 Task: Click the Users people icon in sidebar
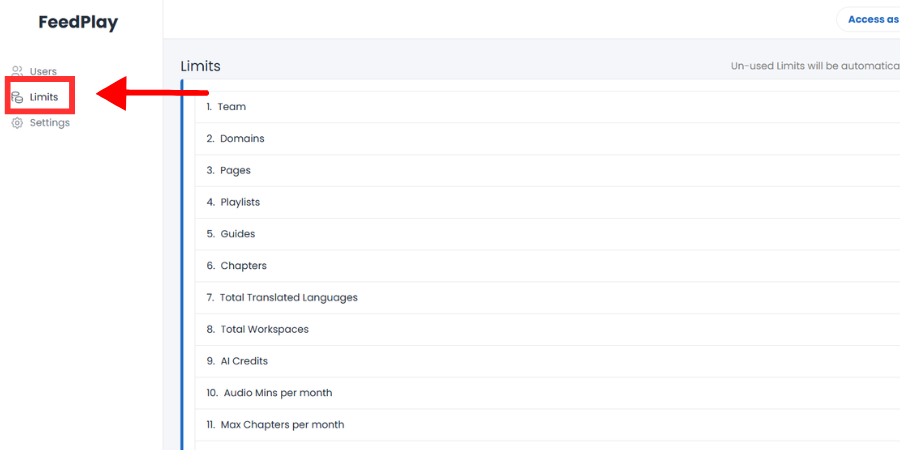click(17, 71)
